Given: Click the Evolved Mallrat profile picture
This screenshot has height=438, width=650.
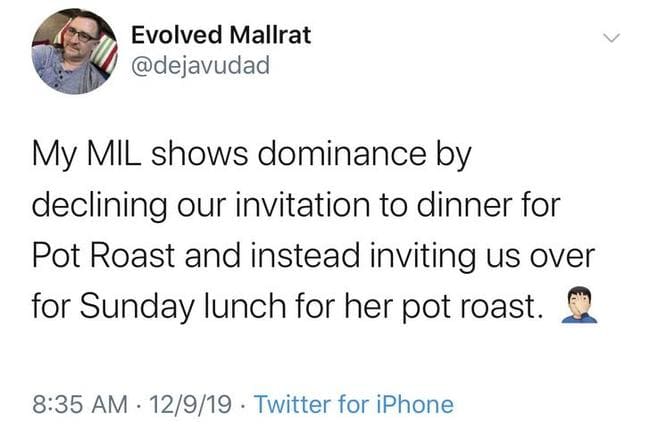Looking at the screenshot, I should coord(75,51).
